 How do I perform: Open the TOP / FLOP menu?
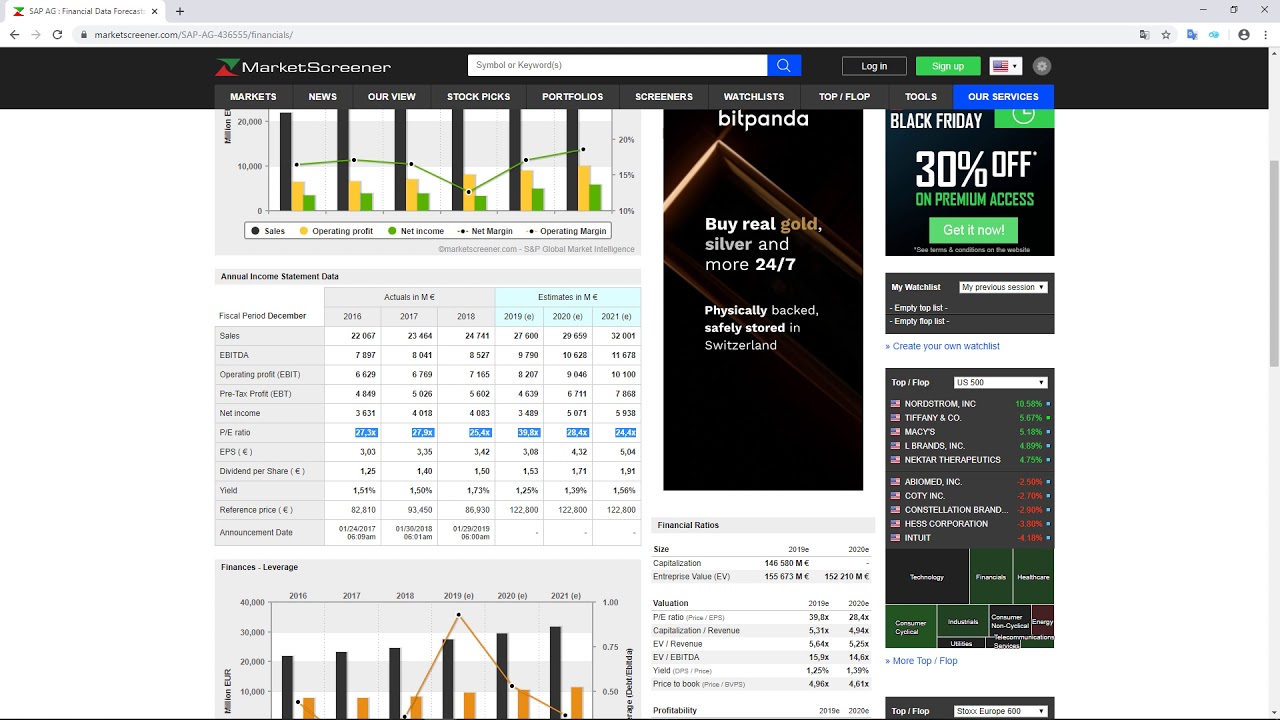click(844, 97)
